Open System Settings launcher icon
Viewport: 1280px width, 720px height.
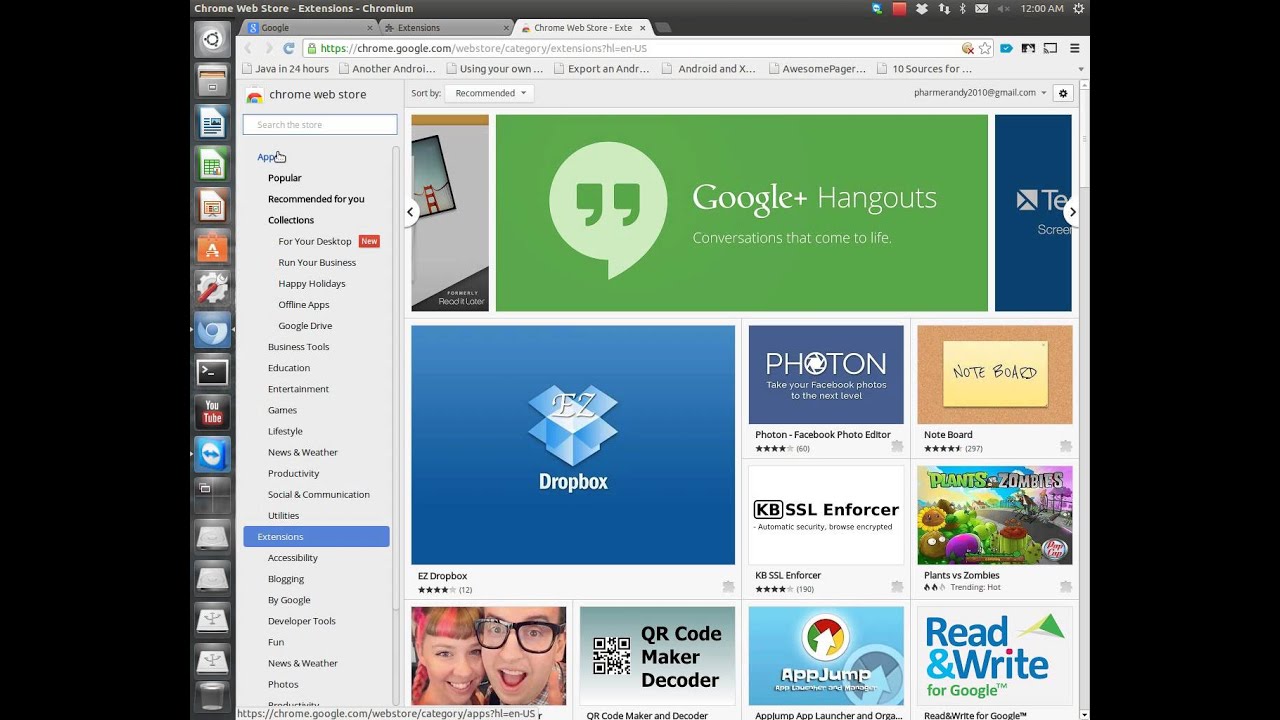[212, 289]
